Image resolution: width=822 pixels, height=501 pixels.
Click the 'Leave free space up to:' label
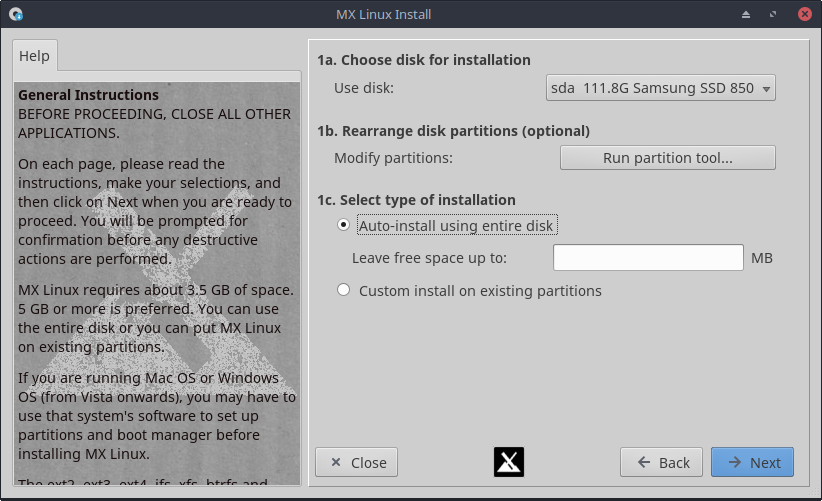(429, 258)
